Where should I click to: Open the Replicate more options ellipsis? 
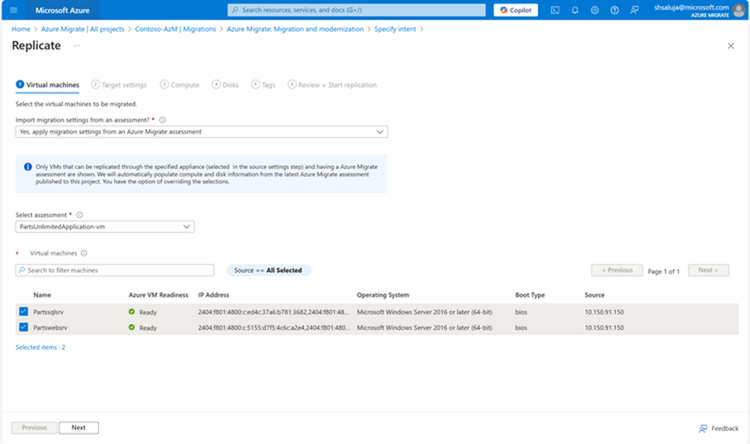pyautogui.click(x=77, y=46)
